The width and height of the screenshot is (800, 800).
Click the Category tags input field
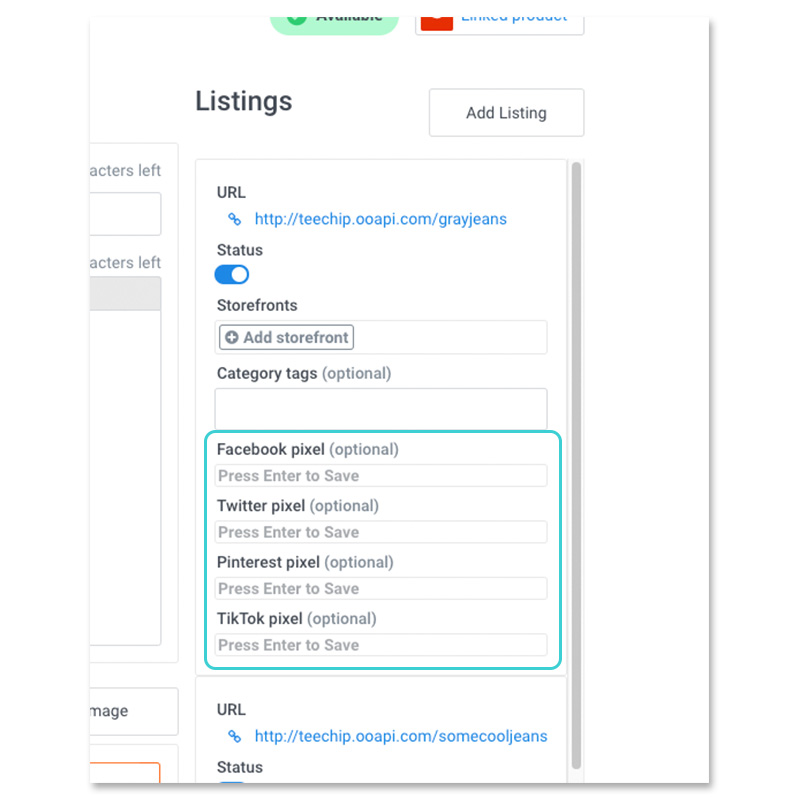[x=381, y=408]
